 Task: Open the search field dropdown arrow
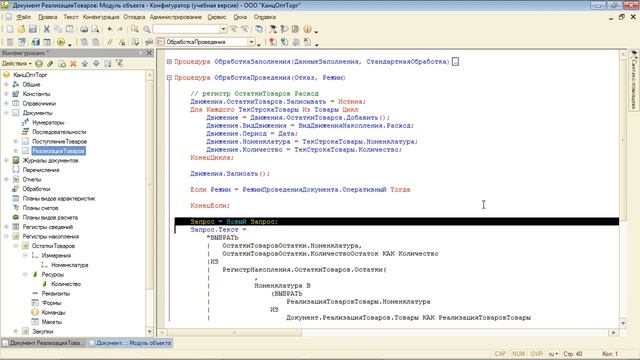point(223,29)
